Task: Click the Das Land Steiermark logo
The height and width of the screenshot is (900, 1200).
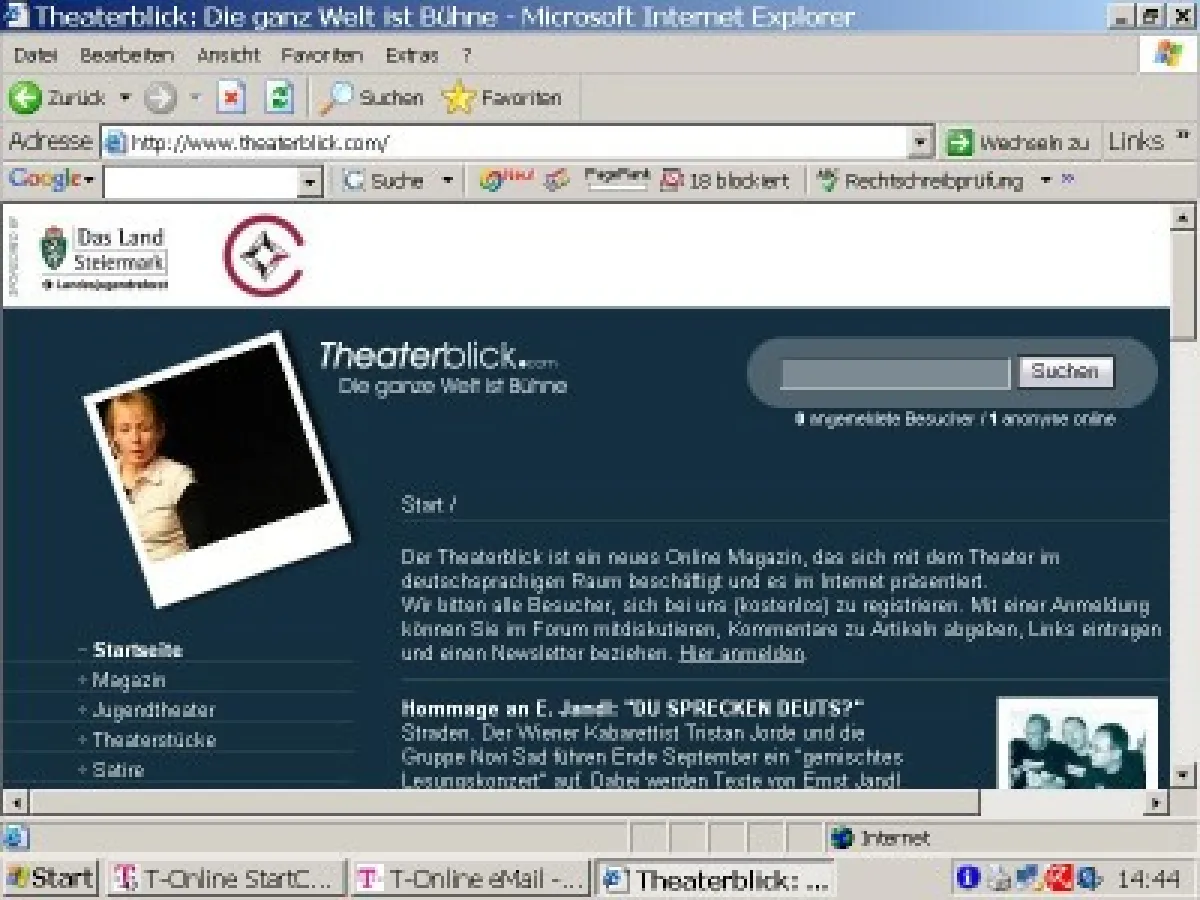Action: 104,257
